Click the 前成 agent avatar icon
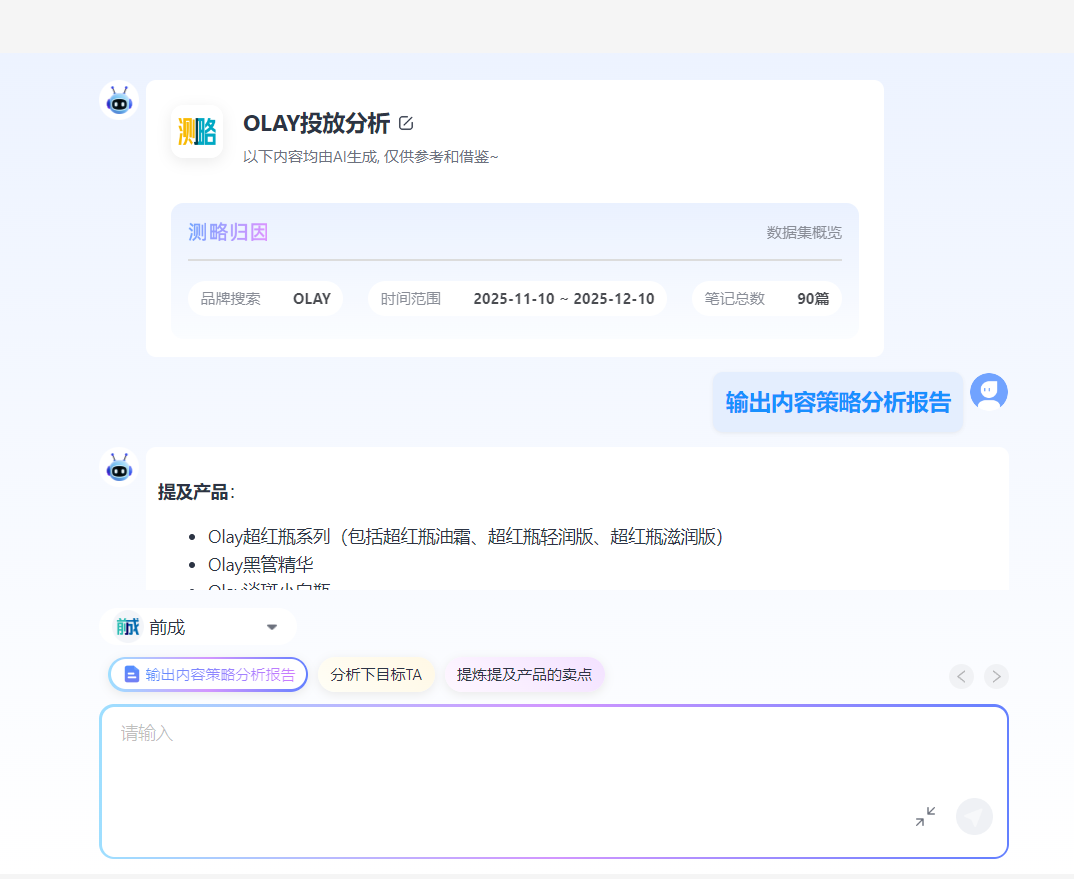 pyautogui.click(x=129, y=626)
